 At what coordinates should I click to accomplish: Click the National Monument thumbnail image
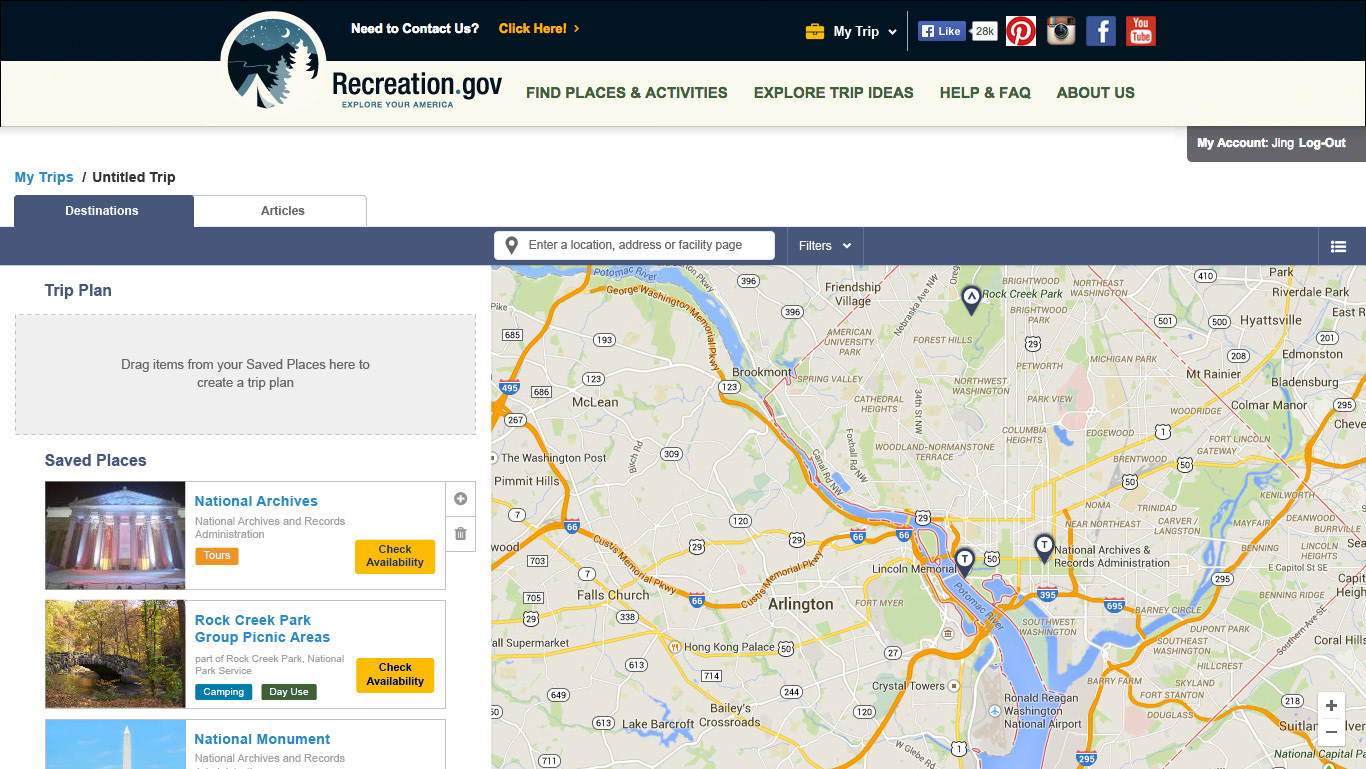pos(115,744)
